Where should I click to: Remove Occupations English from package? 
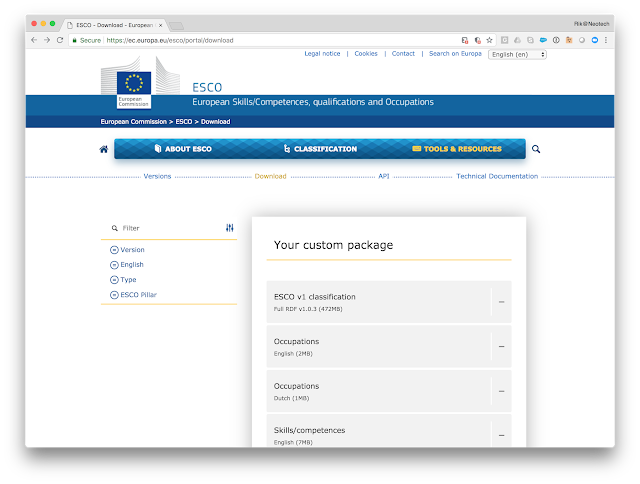[502, 346]
